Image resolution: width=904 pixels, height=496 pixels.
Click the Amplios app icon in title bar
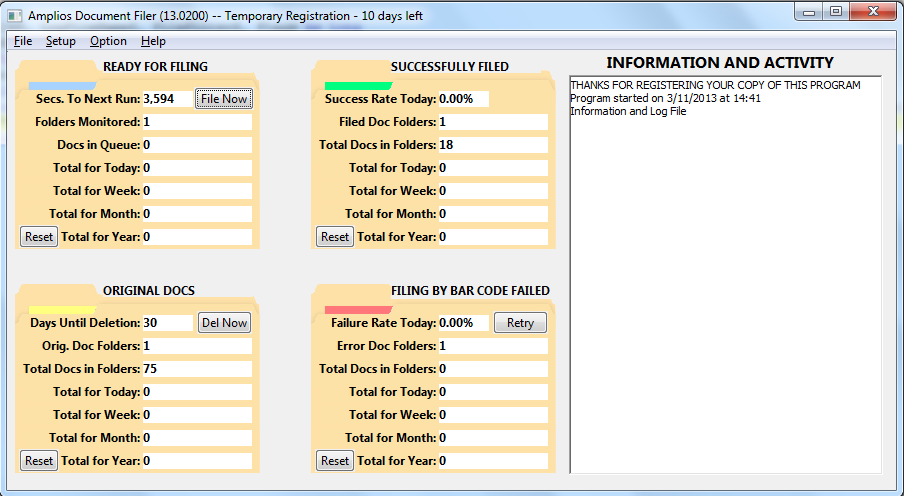point(15,16)
